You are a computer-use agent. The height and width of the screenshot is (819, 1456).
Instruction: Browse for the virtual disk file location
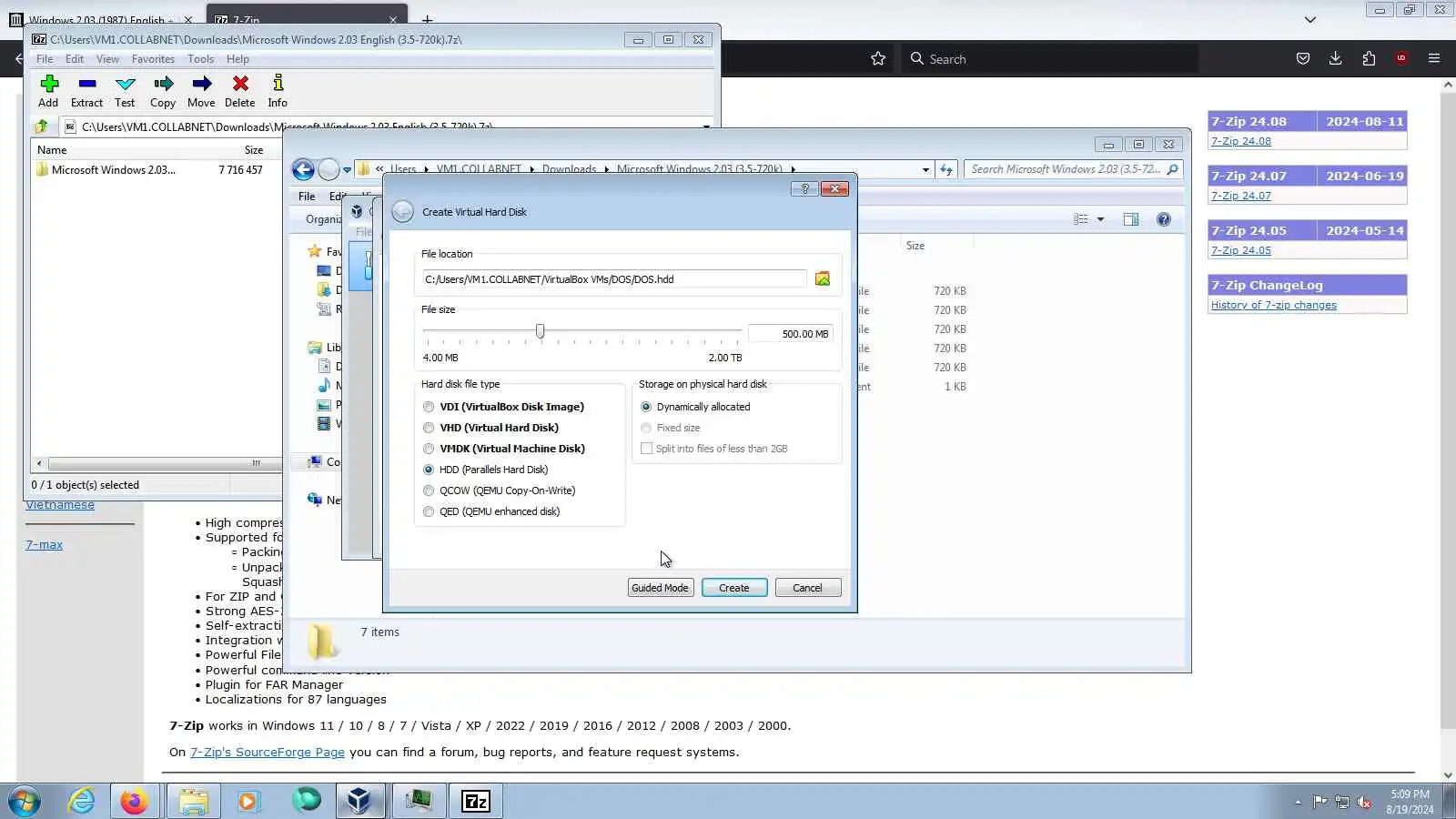(x=823, y=278)
